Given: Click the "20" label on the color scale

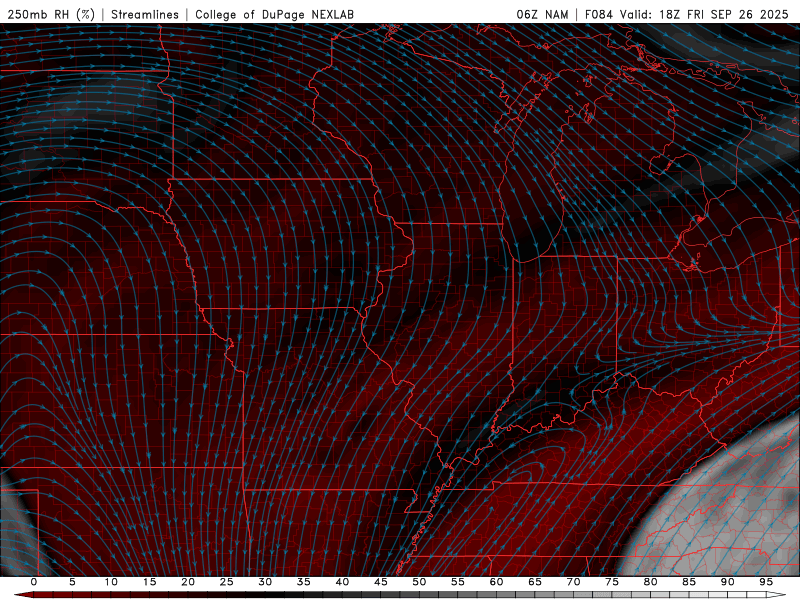Looking at the screenshot, I should click(x=188, y=582).
